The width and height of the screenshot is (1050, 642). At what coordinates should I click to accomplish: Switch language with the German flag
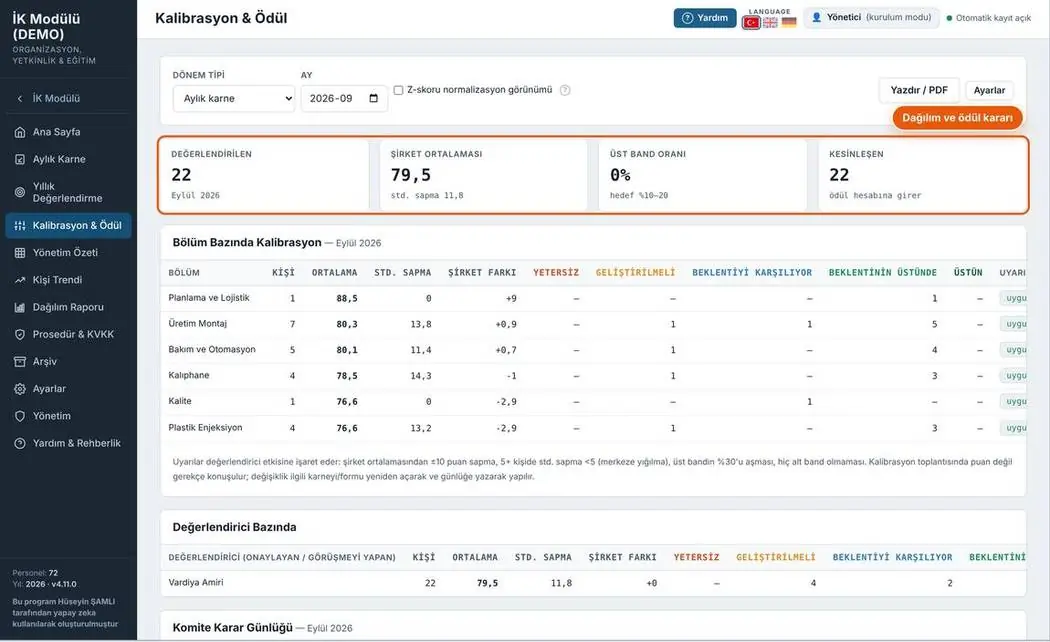click(789, 23)
